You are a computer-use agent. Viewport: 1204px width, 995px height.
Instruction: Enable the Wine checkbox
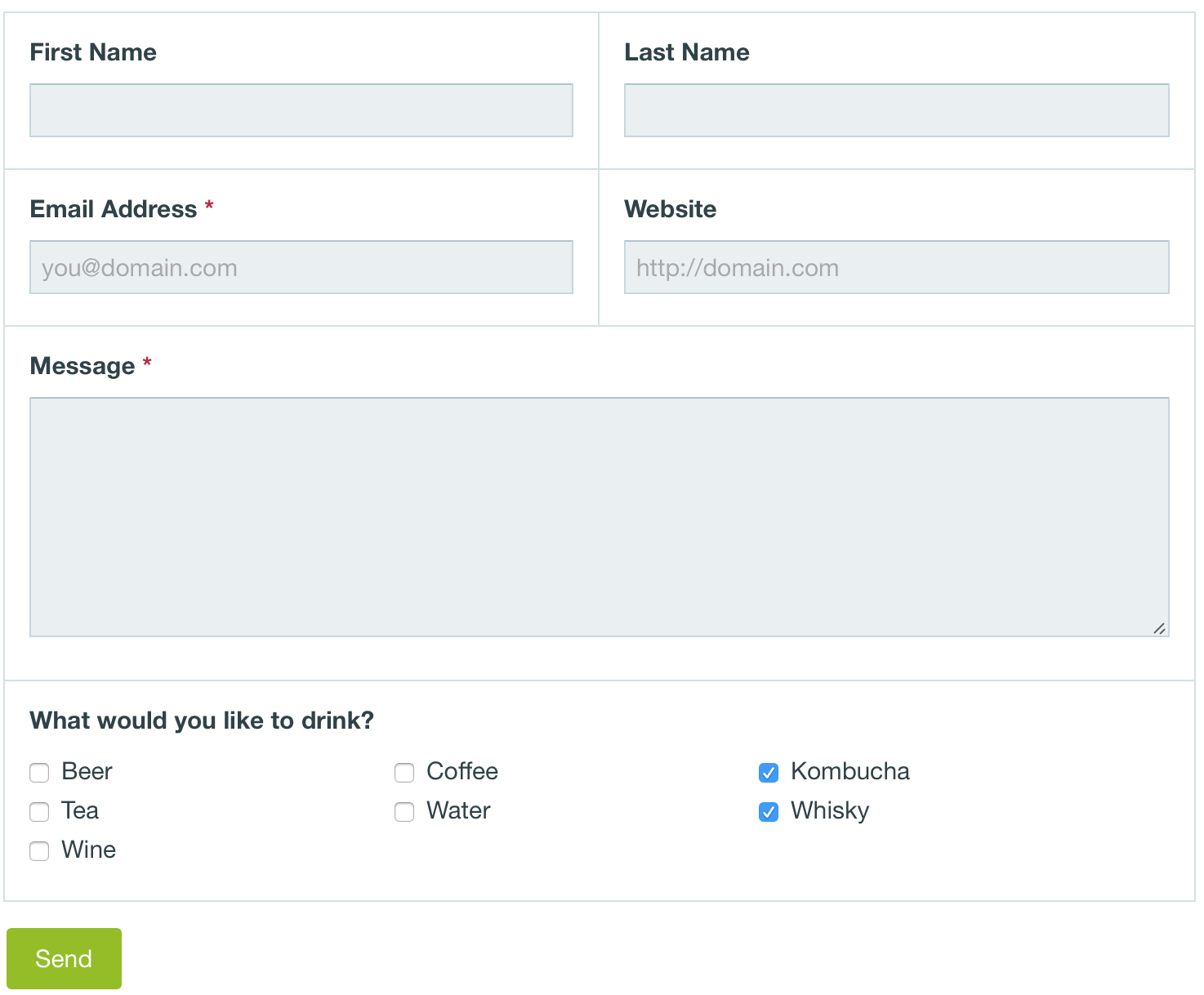pyautogui.click(x=39, y=851)
